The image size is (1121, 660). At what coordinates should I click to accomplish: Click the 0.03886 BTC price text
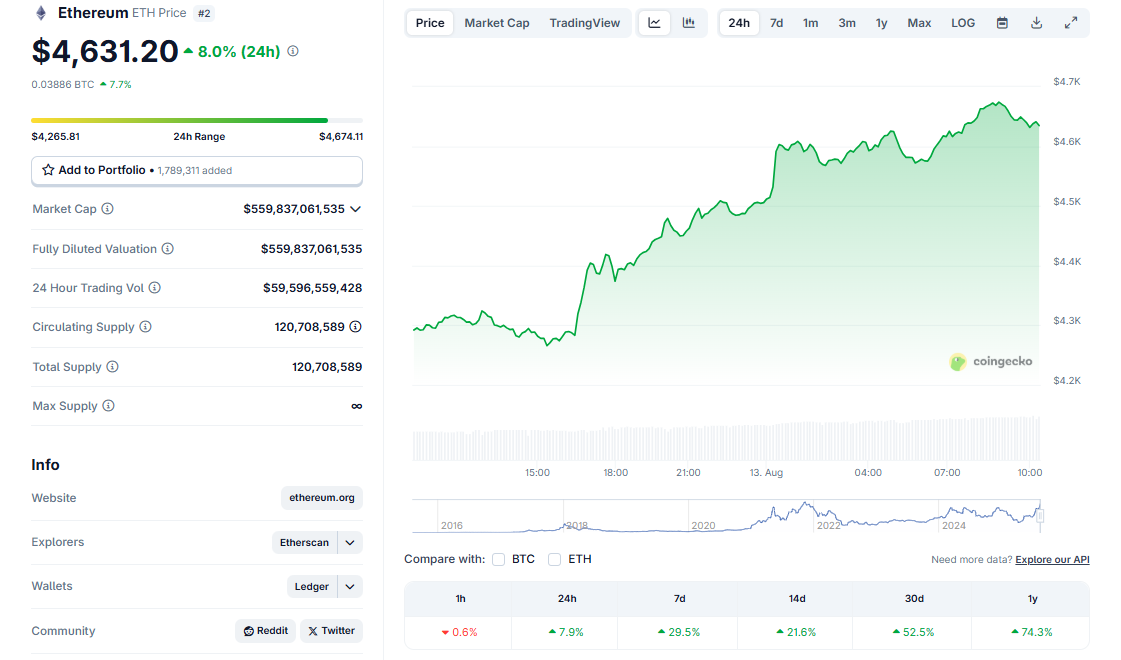click(63, 84)
